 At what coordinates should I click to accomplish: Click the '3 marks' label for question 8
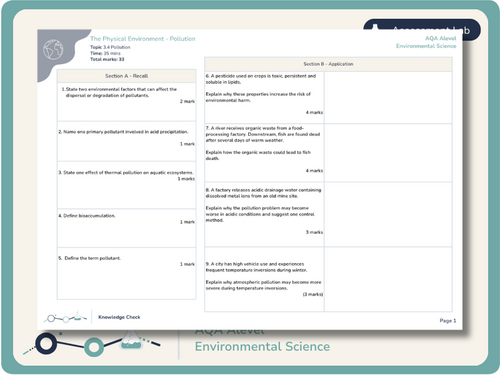pyautogui.click(x=314, y=232)
